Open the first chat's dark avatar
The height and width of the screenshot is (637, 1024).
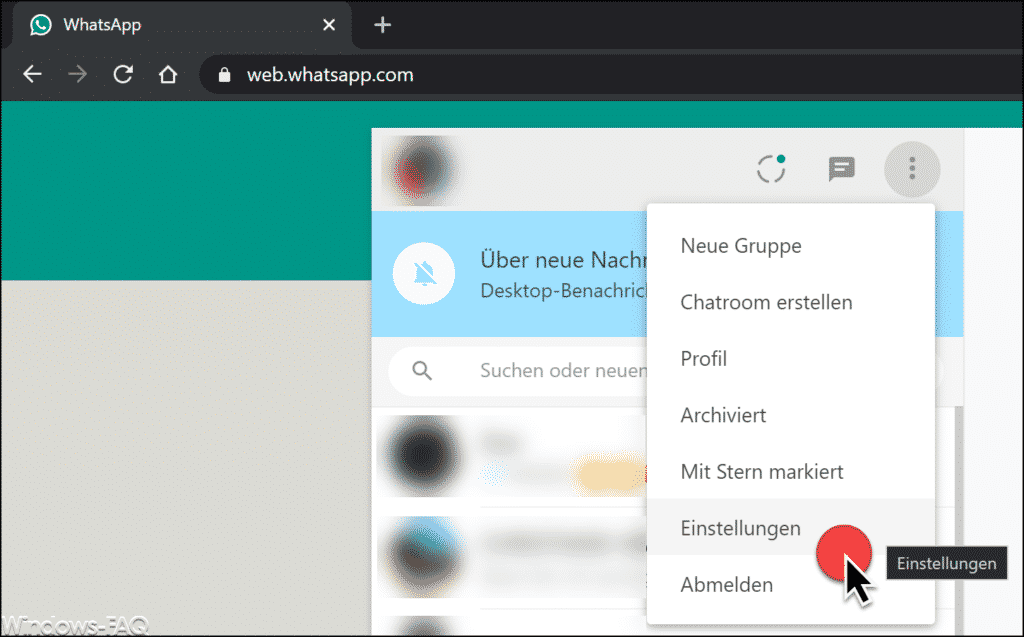(x=423, y=455)
